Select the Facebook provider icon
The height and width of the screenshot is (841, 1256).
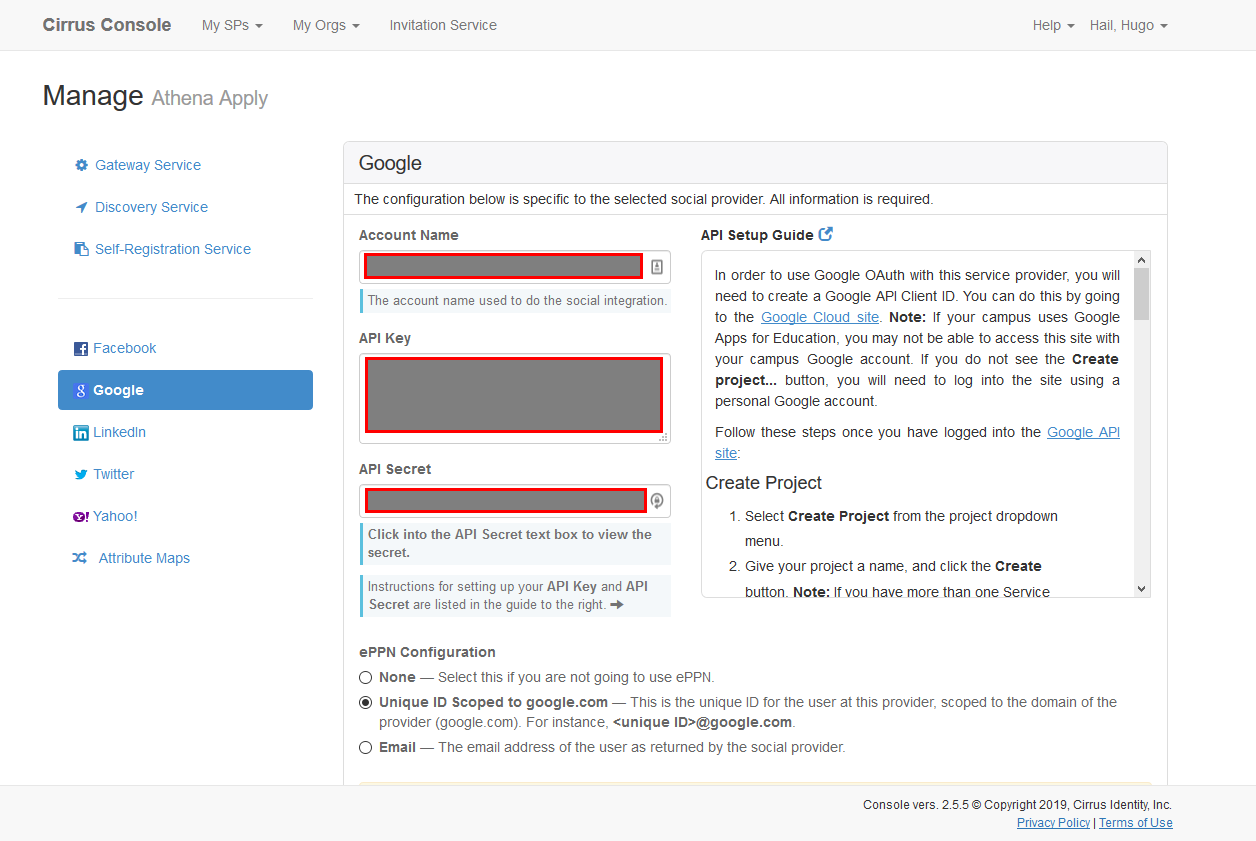pos(80,348)
